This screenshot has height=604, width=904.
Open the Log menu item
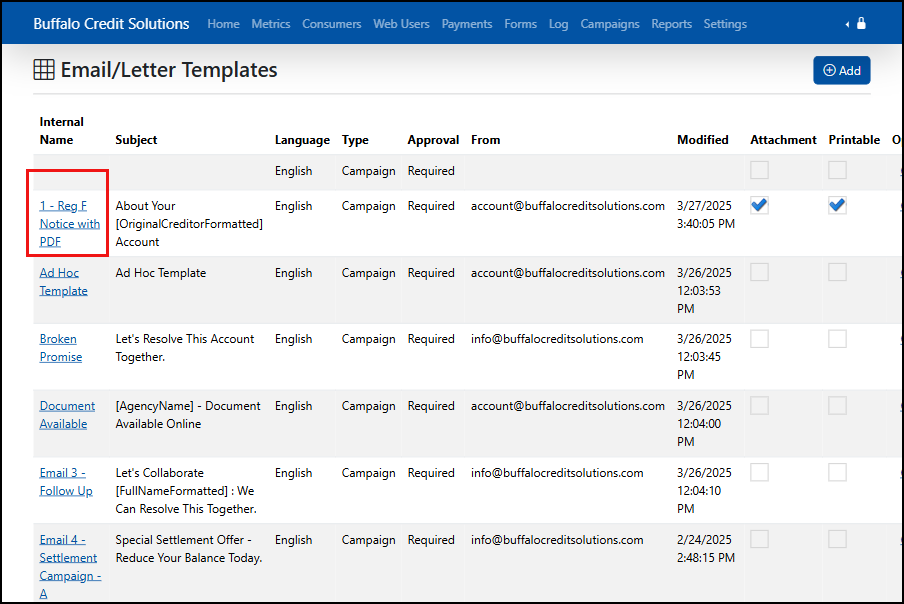558,24
